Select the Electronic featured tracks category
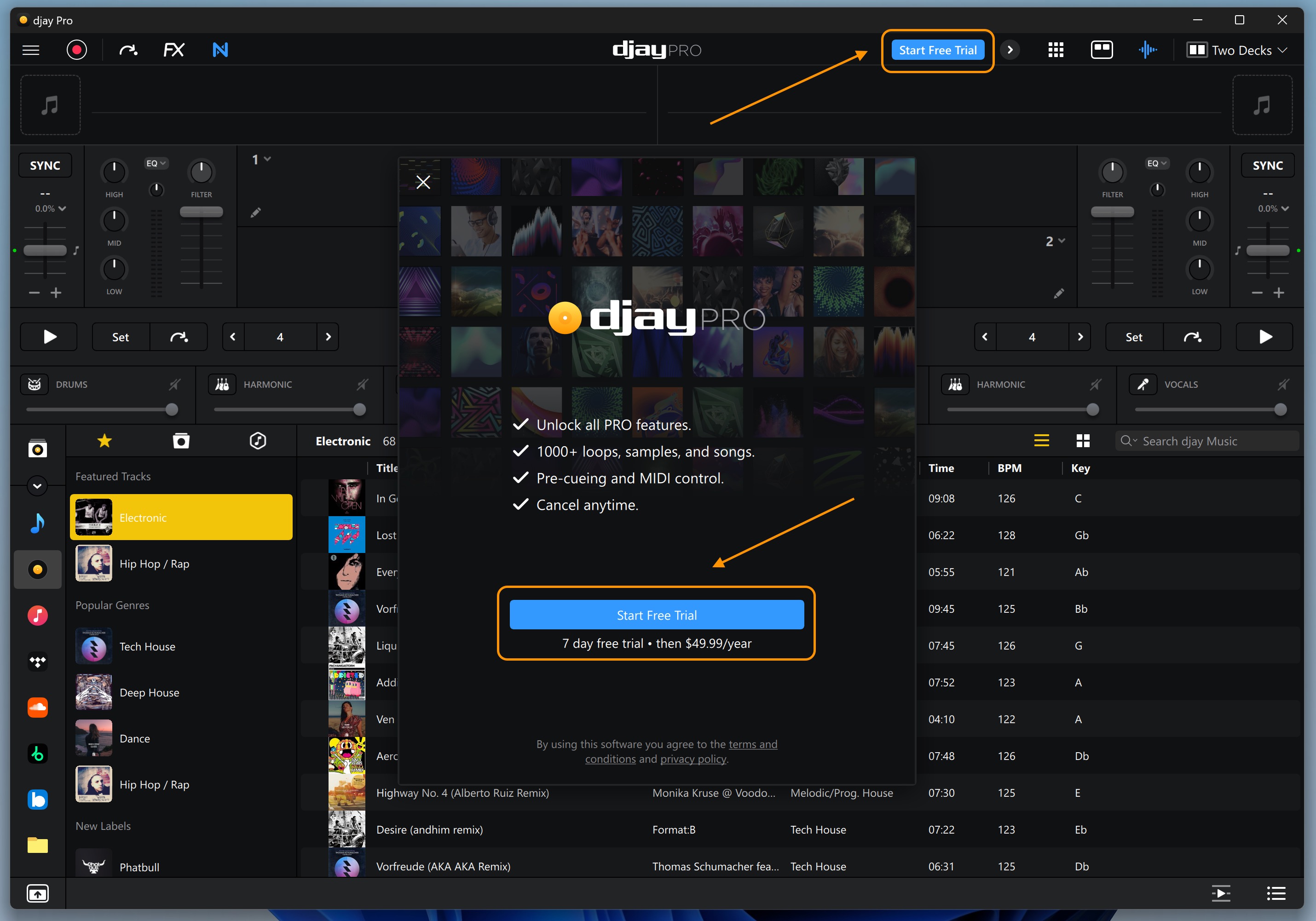 coord(181,518)
